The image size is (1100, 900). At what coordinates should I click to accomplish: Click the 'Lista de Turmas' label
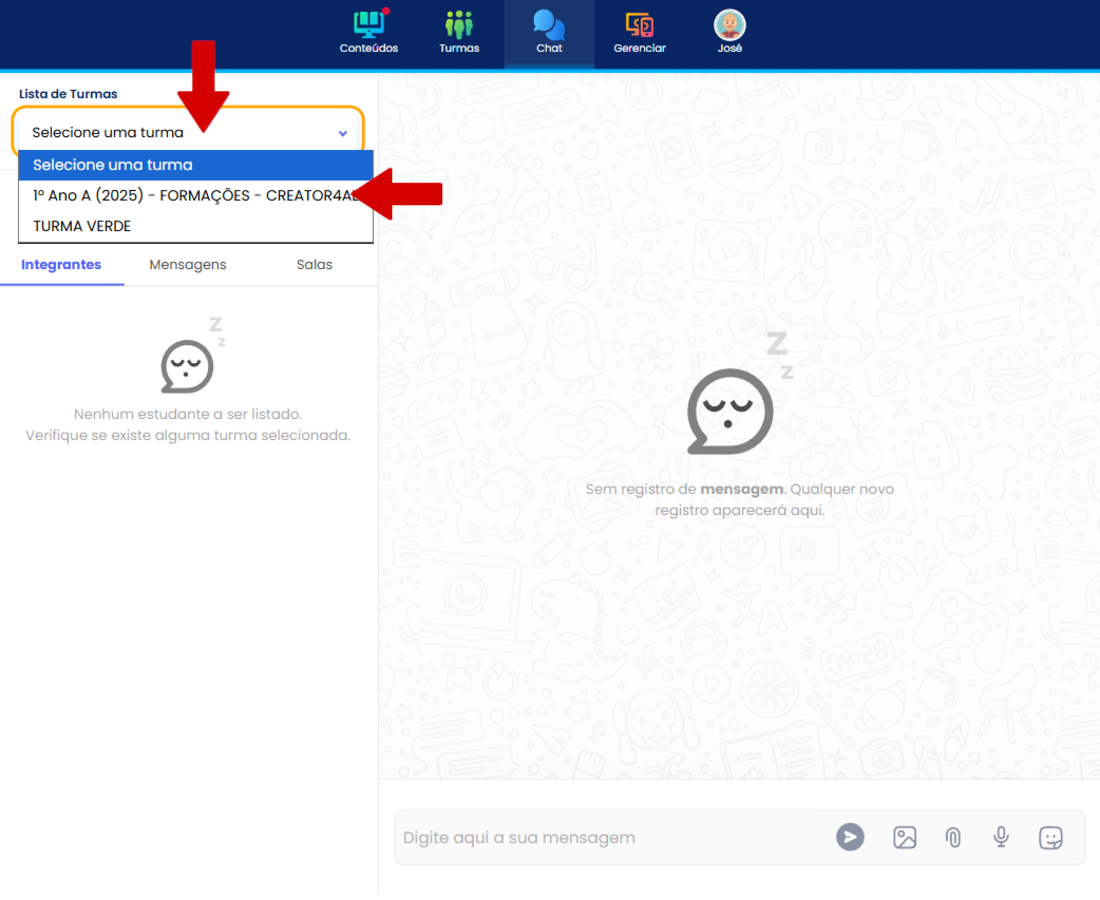coord(68,94)
